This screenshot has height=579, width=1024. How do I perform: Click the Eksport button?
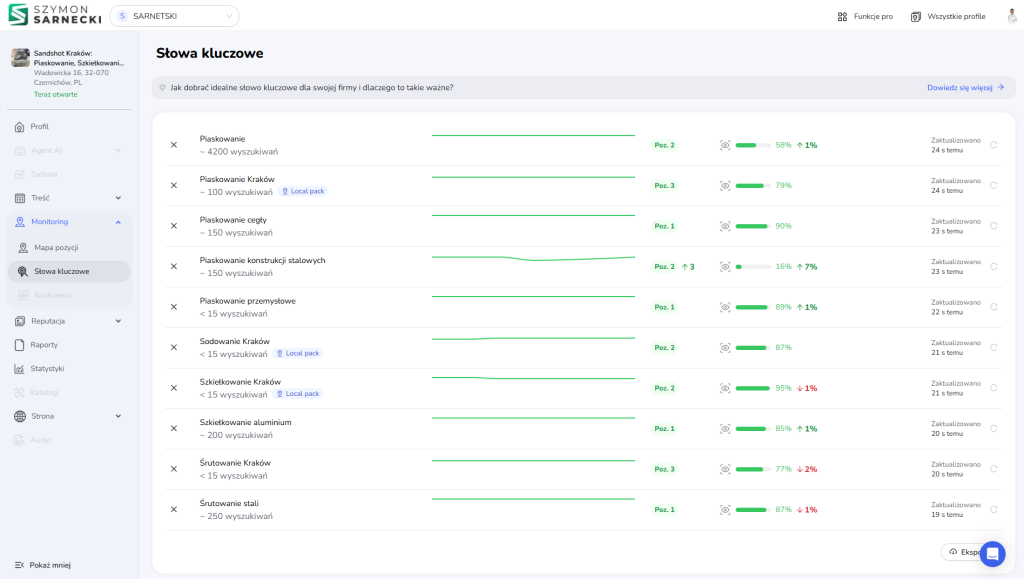click(x=964, y=552)
